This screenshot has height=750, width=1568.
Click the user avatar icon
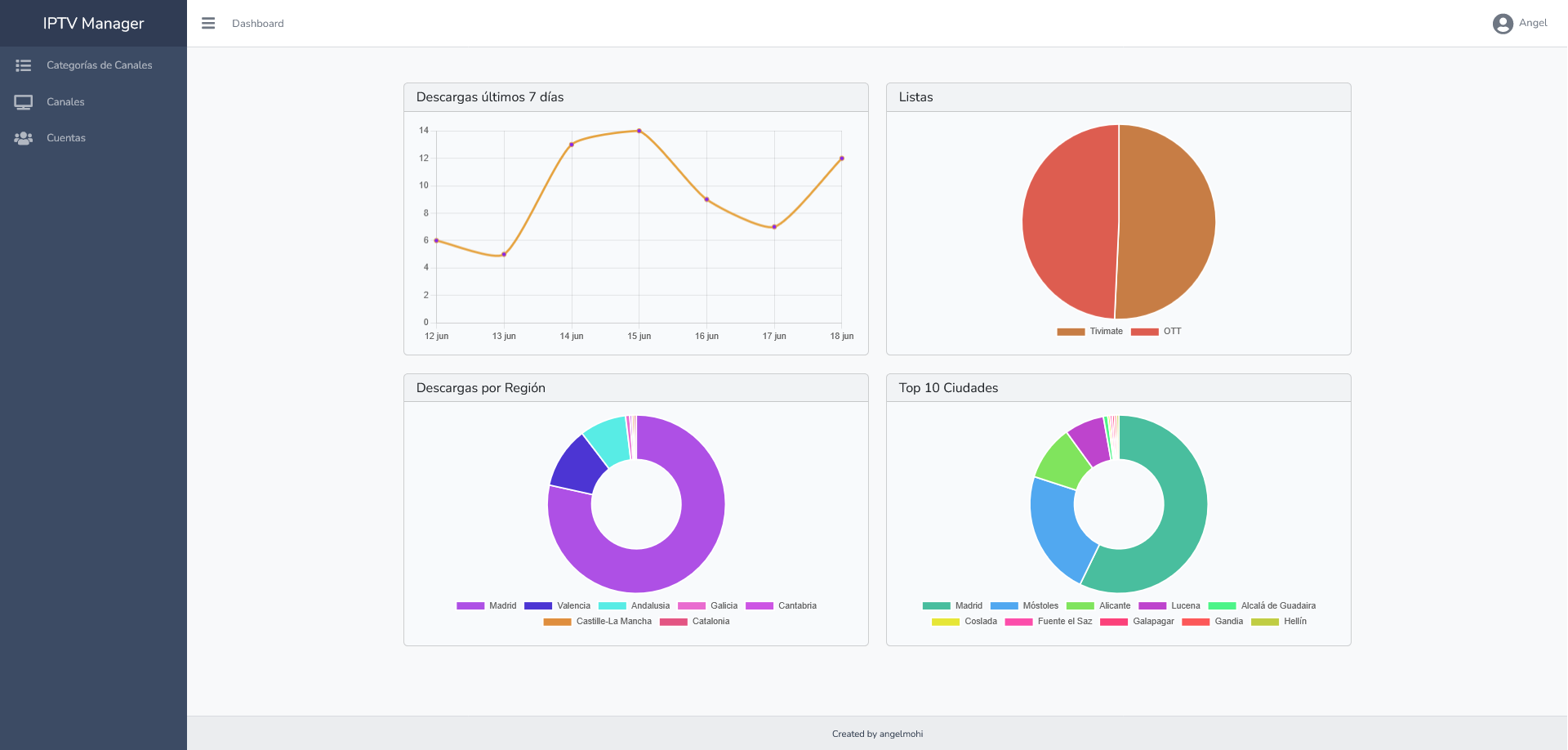[x=1502, y=24]
